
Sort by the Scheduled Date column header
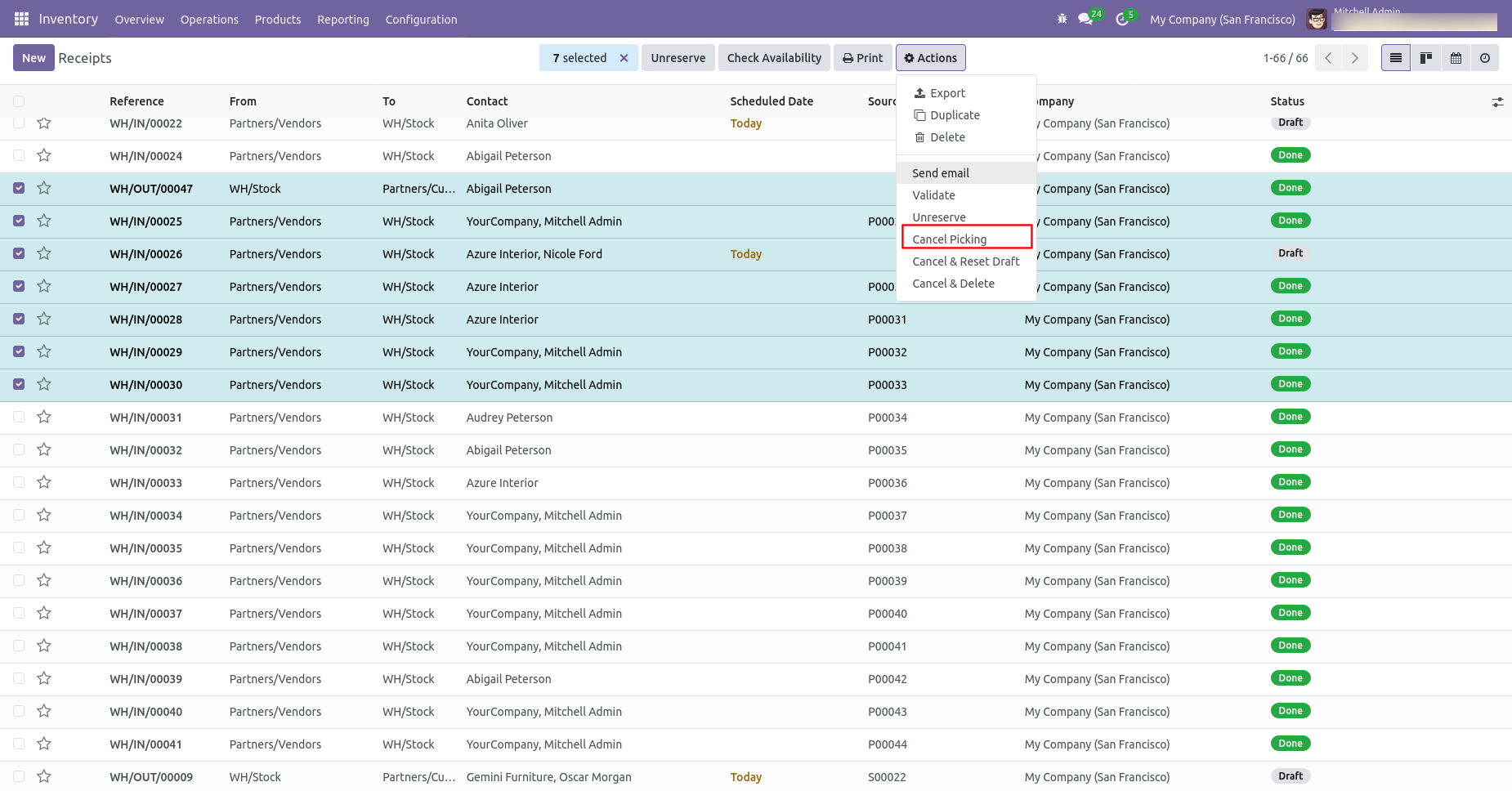click(772, 101)
